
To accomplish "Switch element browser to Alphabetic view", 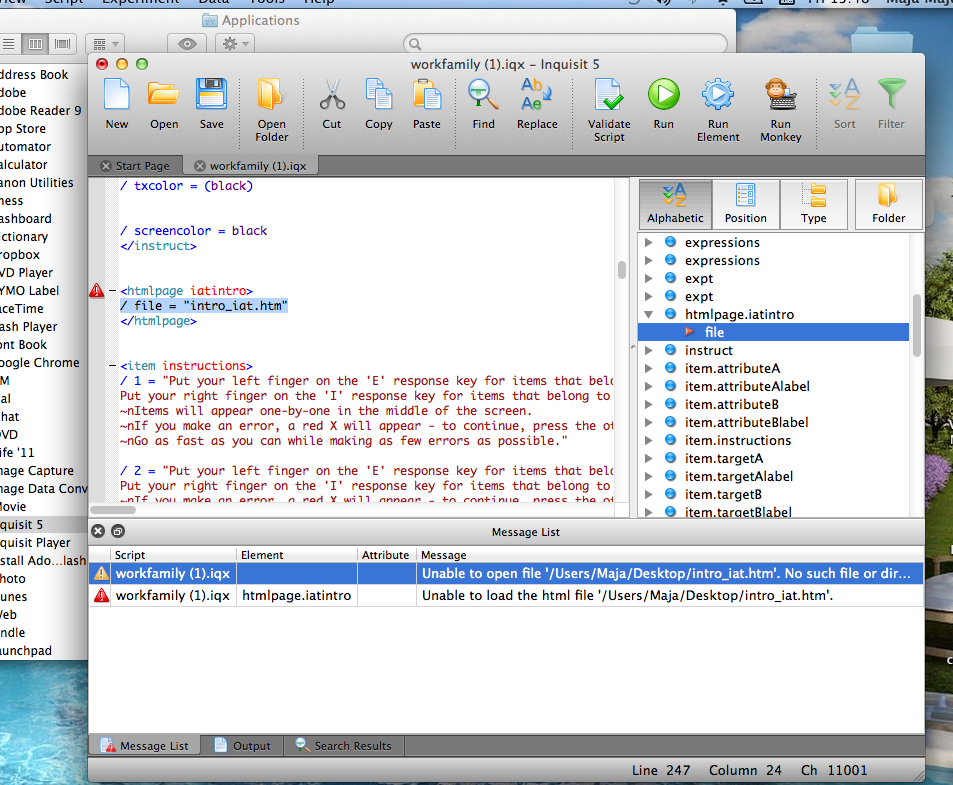I will [675, 204].
